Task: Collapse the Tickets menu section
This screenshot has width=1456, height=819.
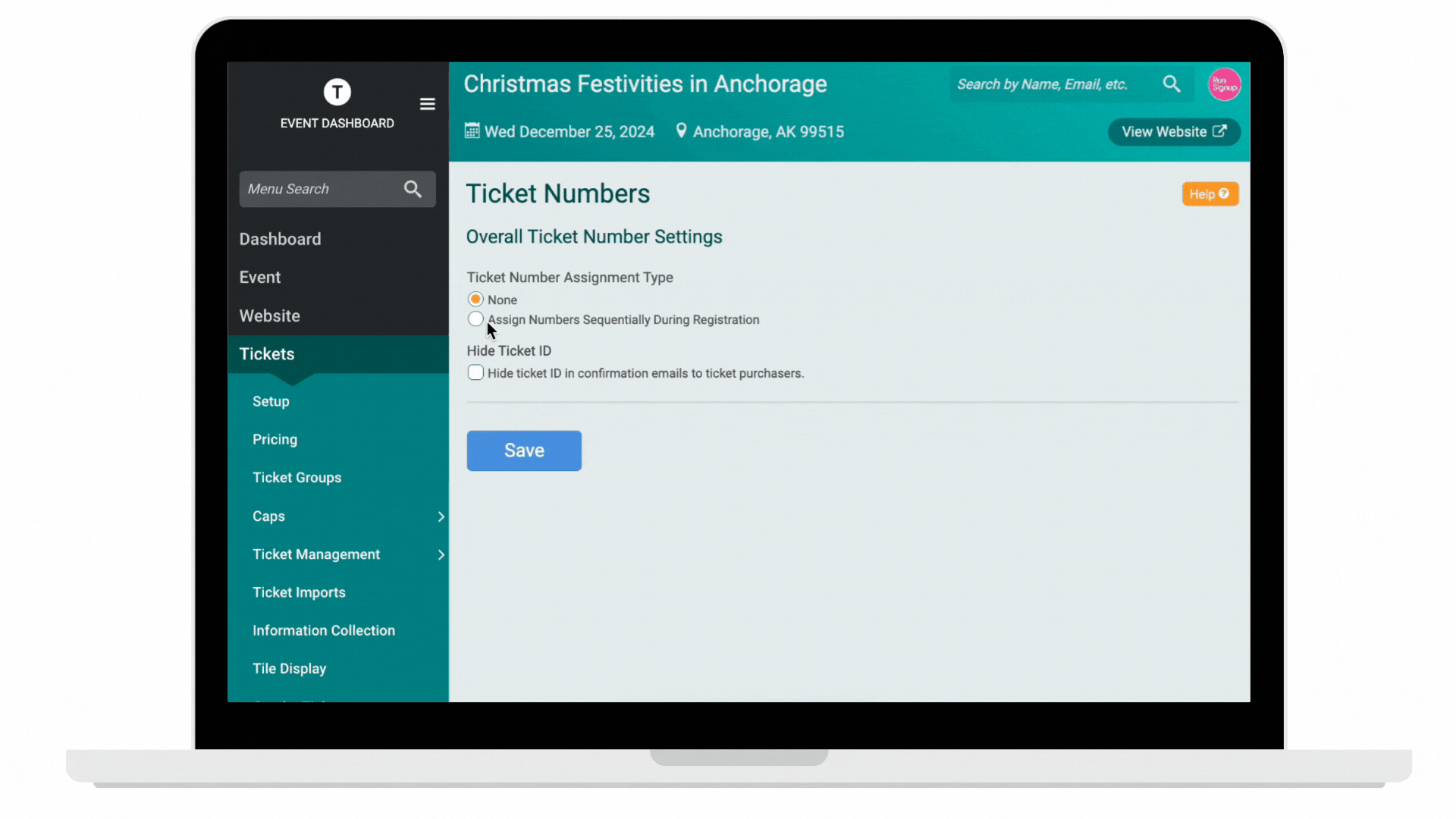Action: point(267,354)
